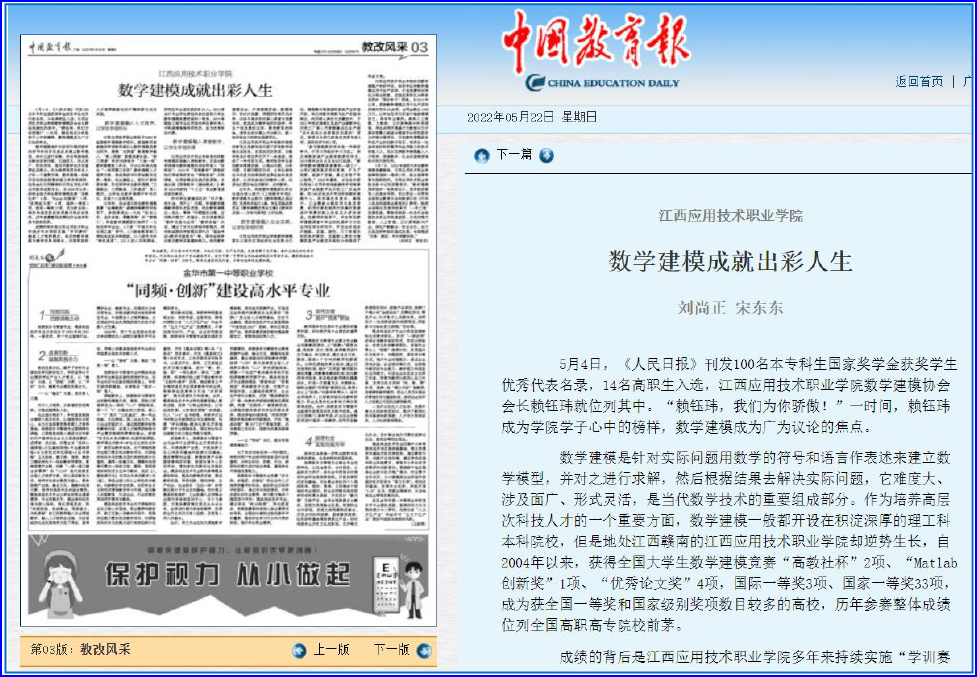
Task: Click the 保护视力 从小做起 ad banner
Action: coord(229,577)
